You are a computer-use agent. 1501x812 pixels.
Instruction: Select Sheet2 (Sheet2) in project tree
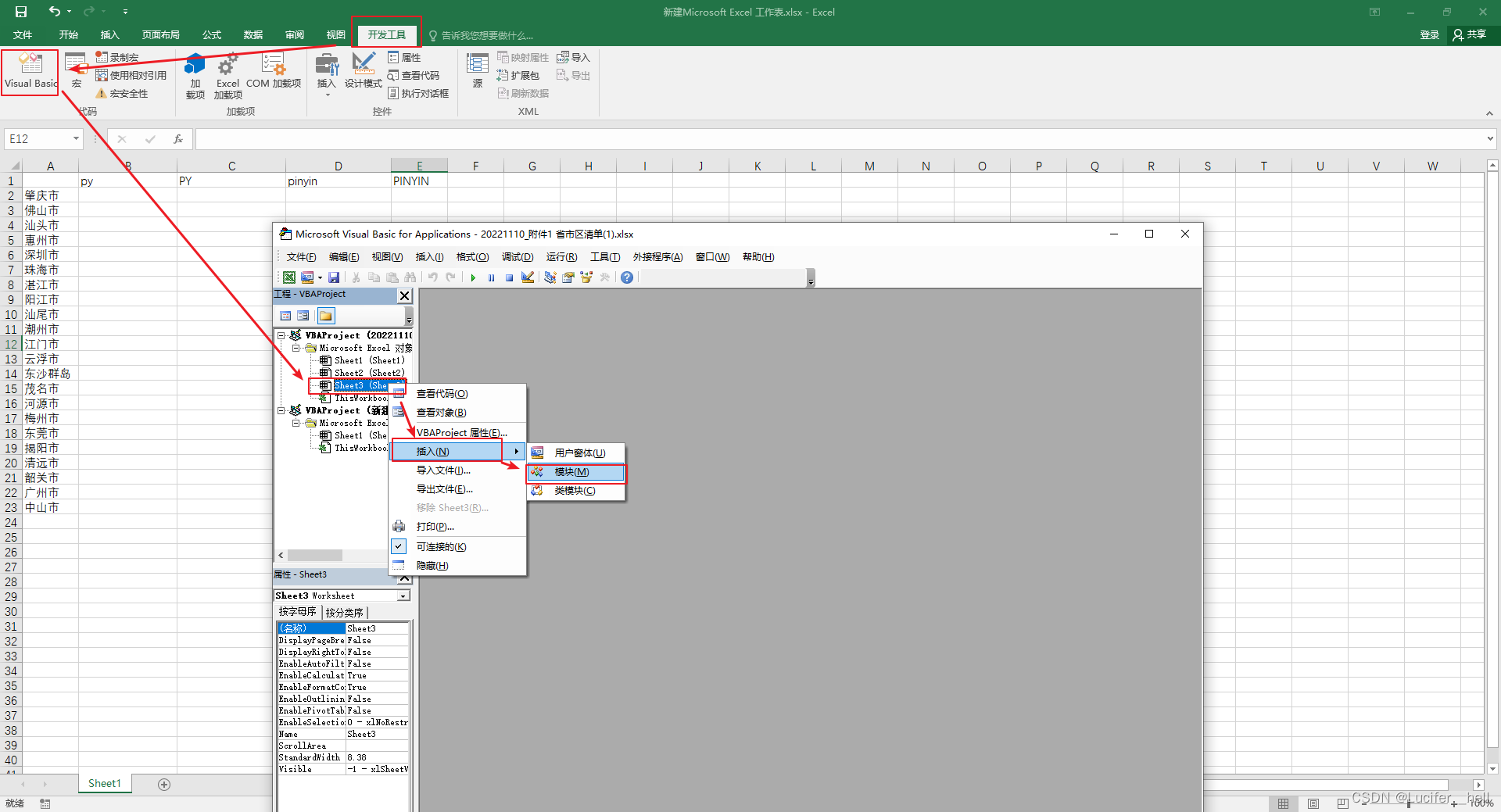tap(369, 373)
